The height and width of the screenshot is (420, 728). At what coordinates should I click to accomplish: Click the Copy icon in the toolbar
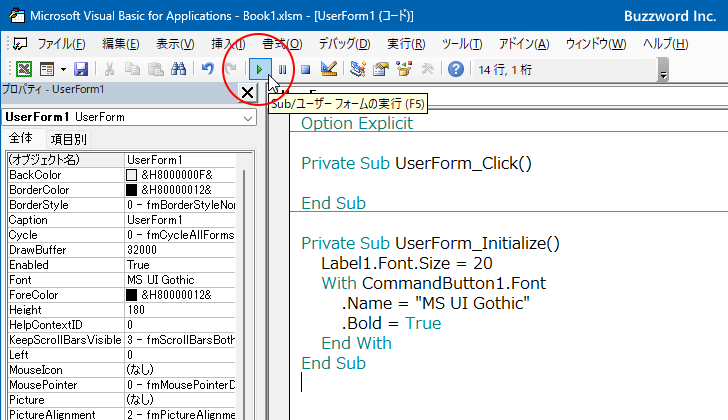[x=132, y=69]
